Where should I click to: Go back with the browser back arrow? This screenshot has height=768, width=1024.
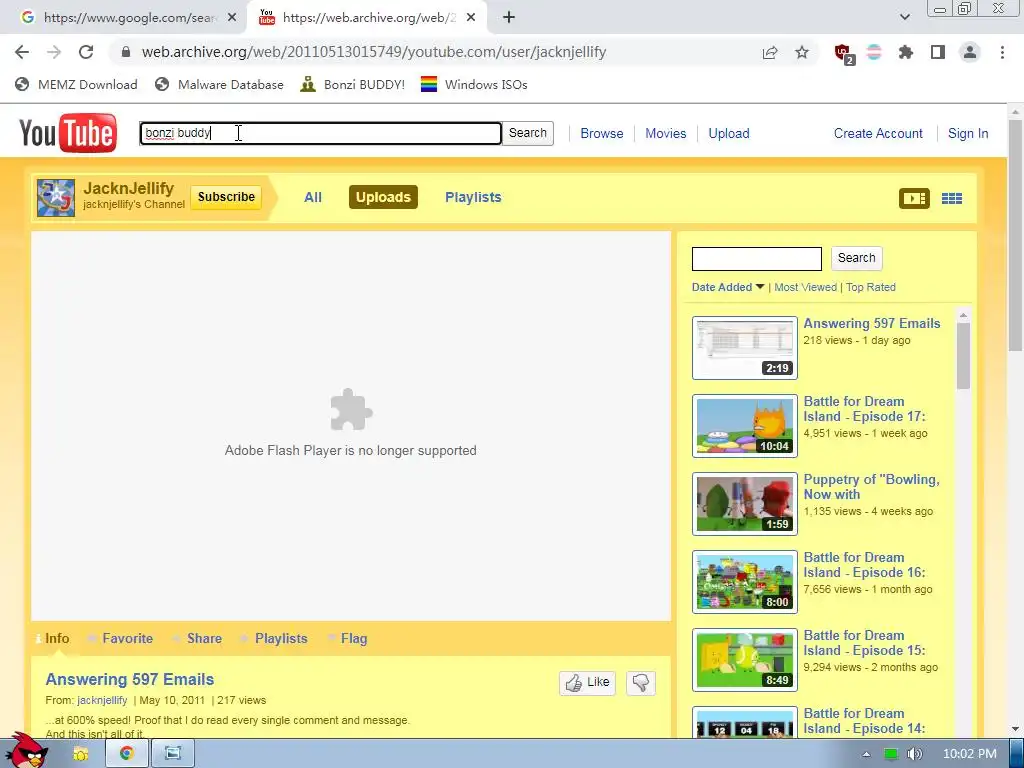(22, 52)
